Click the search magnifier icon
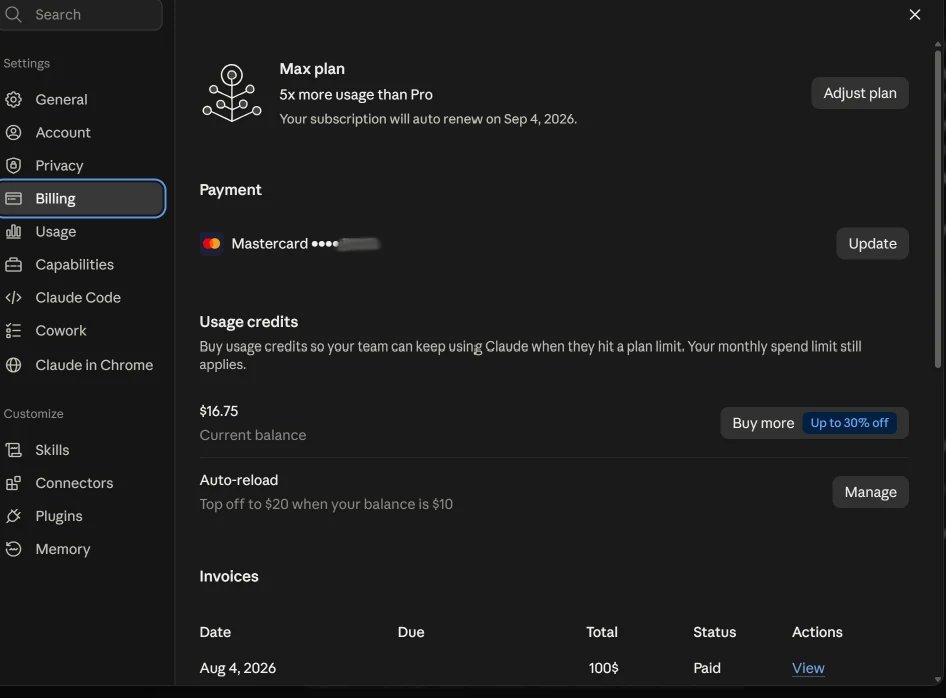The width and height of the screenshot is (946, 698). click(13, 14)
